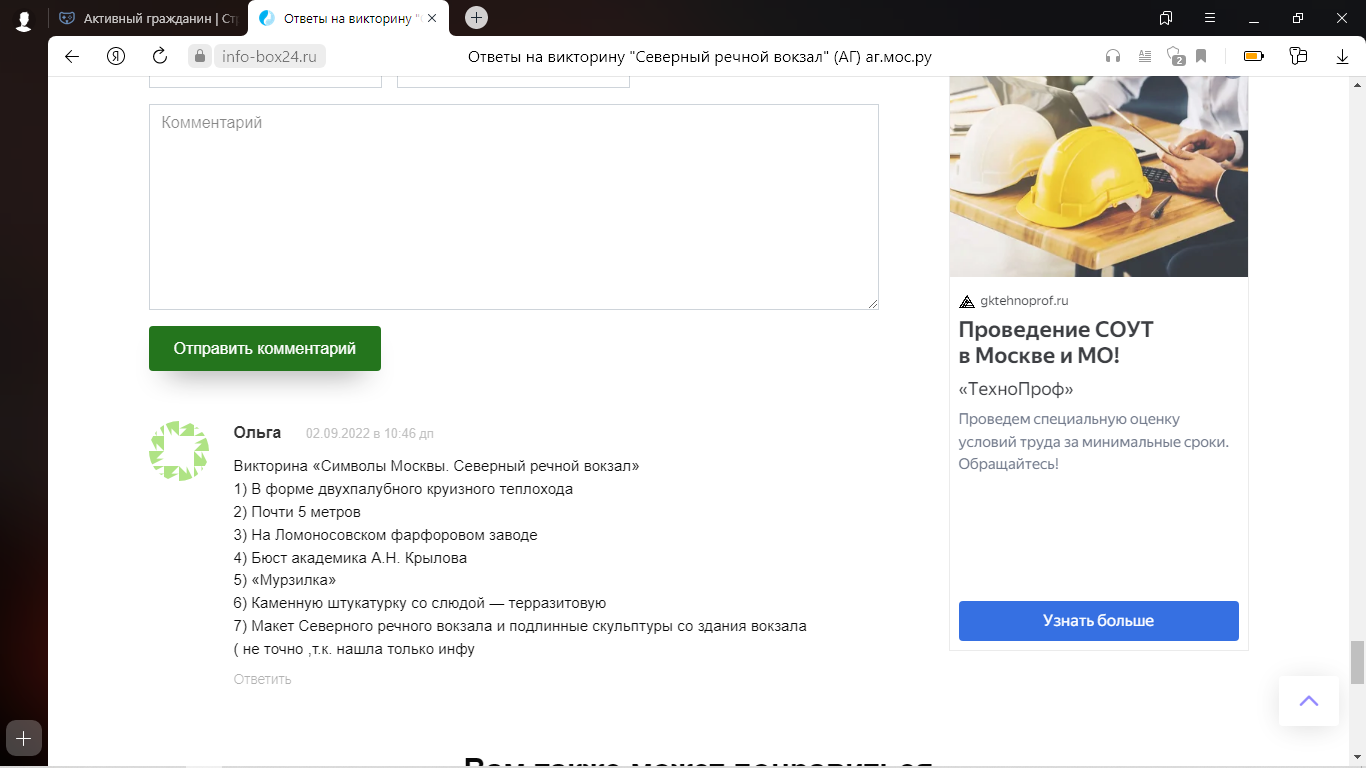Click Ответить under Ольга's comment
1366x768 pixels.
click(263, 679)
